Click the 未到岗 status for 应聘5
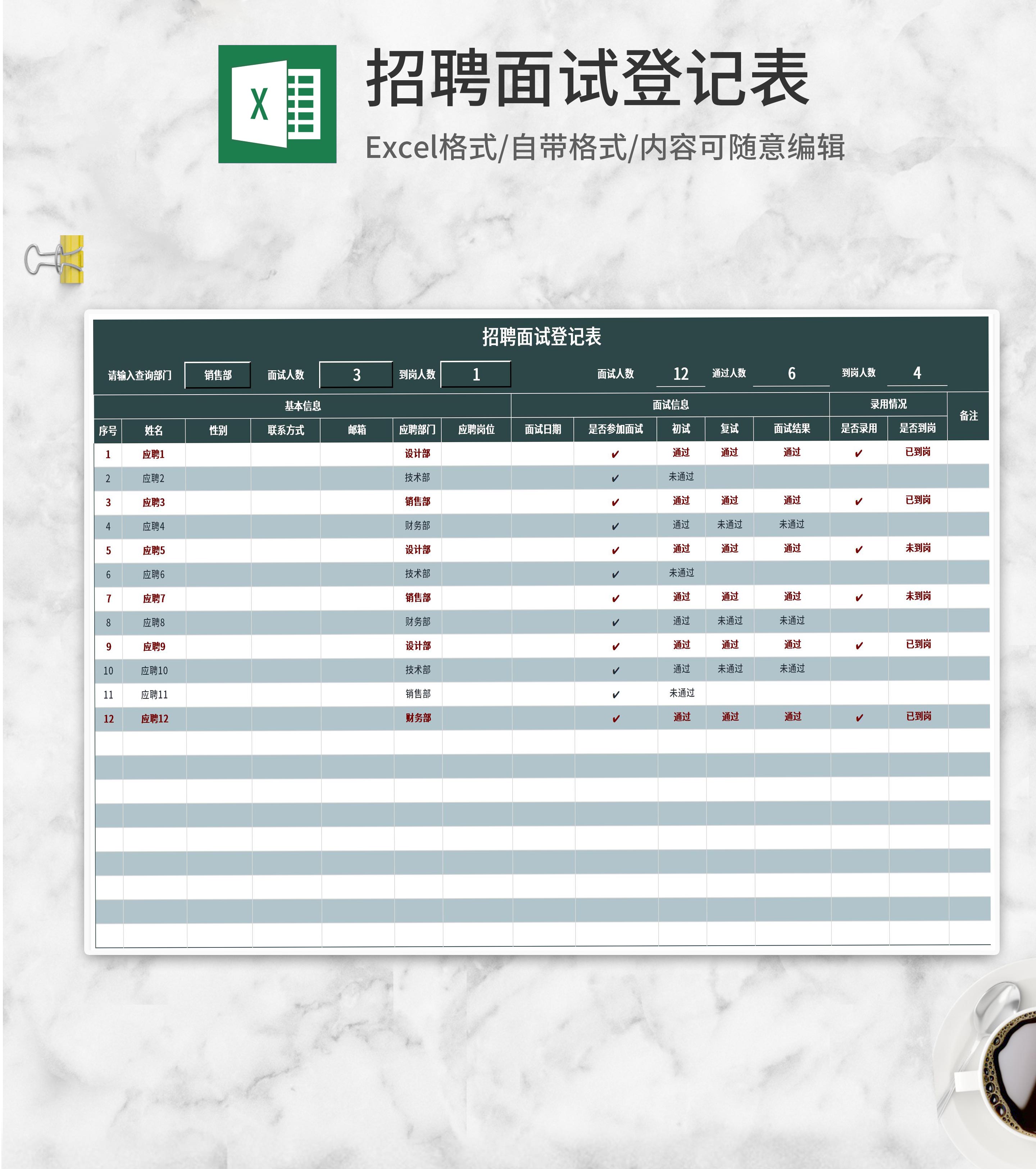The height and width of the screenshot is (1169, 1036). click(918, 548)
